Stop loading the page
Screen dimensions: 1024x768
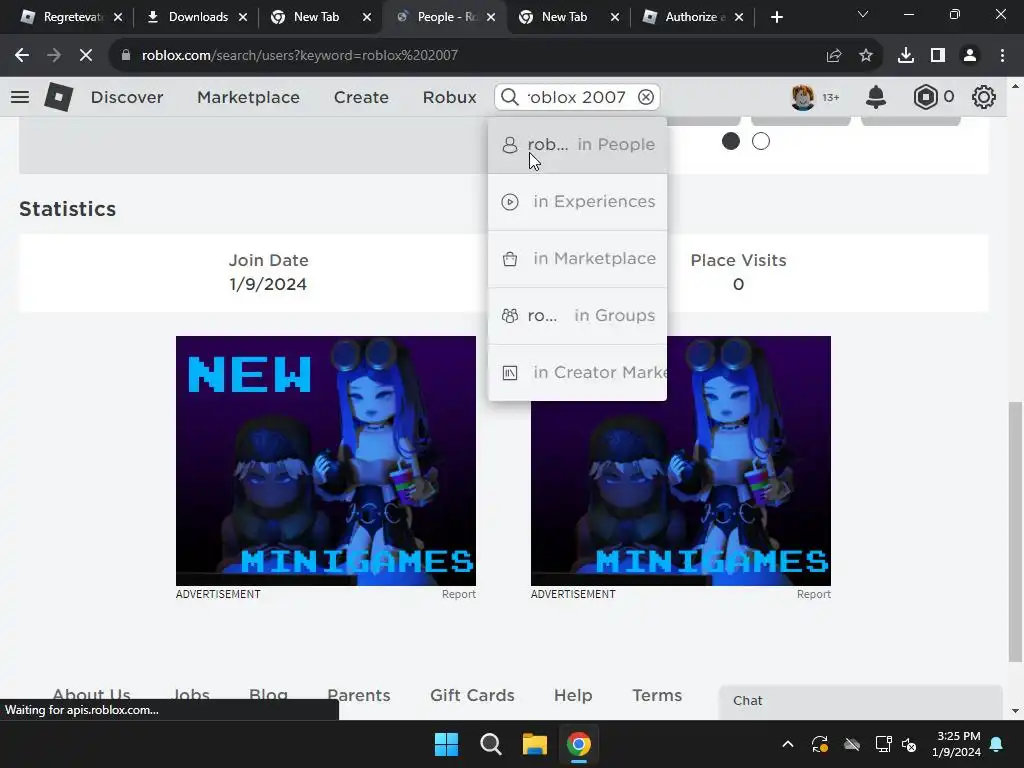pos(86,56)
